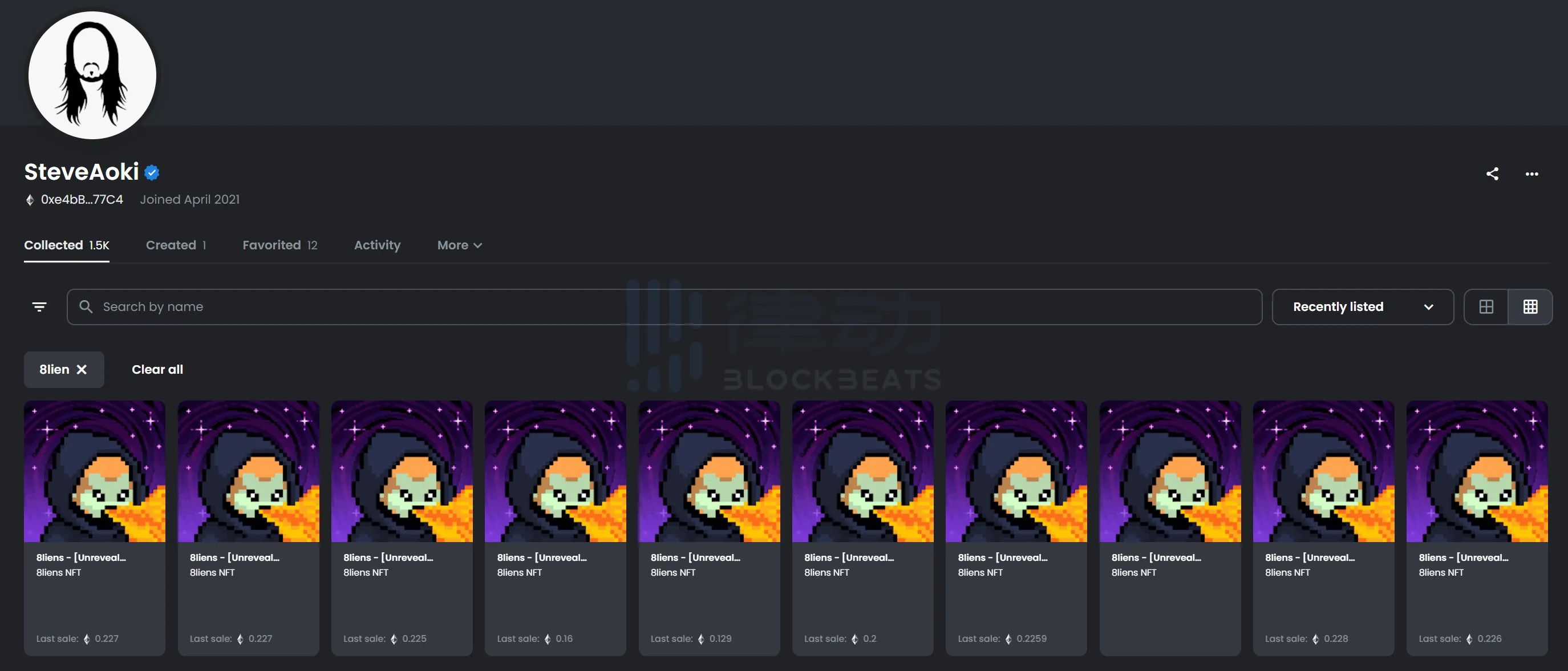Switch to large grid view
1568x671 pixels.
1486,307
